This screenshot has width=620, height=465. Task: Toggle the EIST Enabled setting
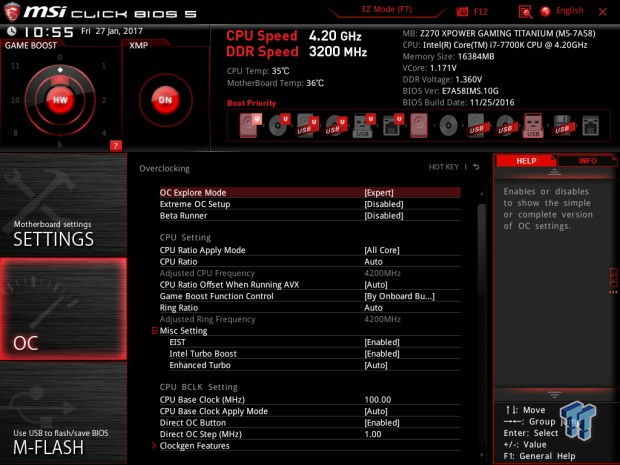310,342
